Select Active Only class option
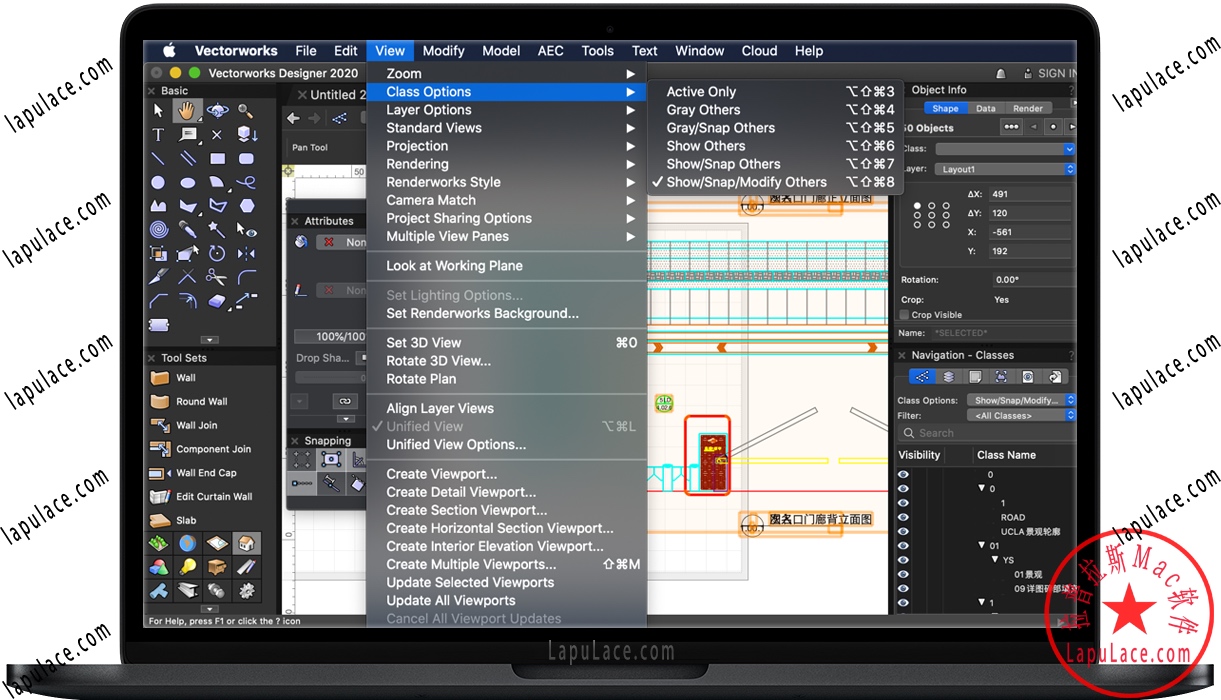 [x=701, y=91]
